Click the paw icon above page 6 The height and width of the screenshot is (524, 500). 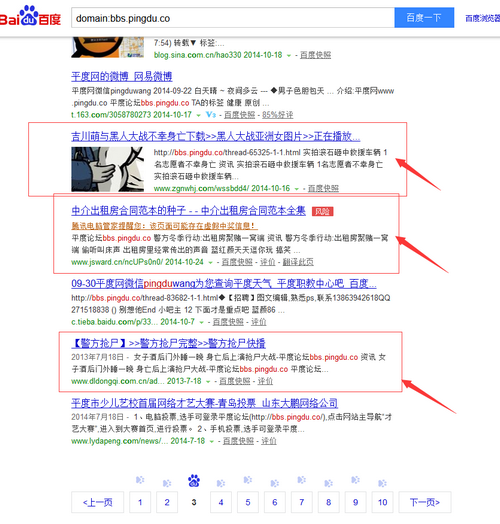click(275, 483)
